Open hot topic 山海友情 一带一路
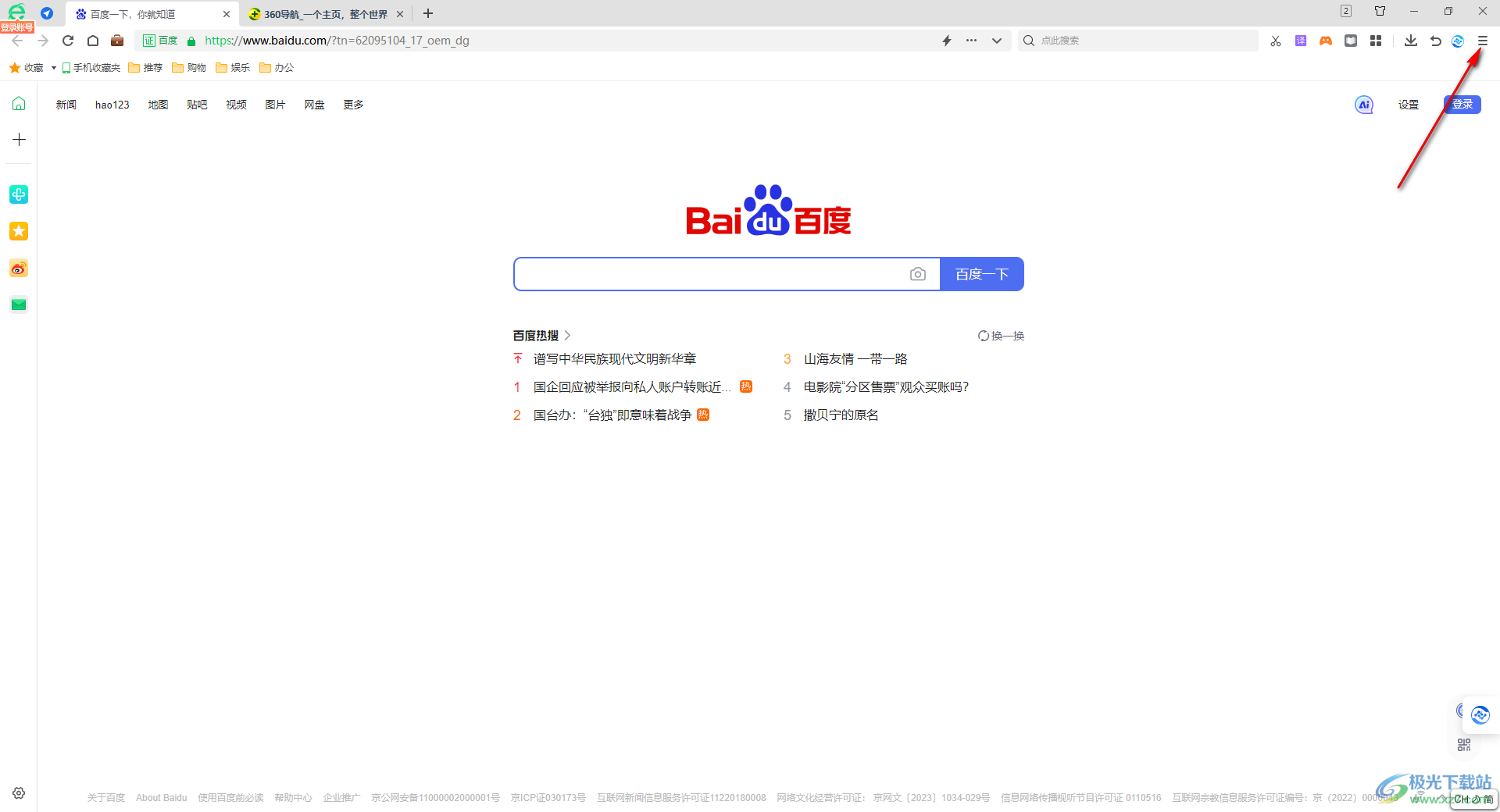Viewport: 1500px width, 812px height. (855, 358)
